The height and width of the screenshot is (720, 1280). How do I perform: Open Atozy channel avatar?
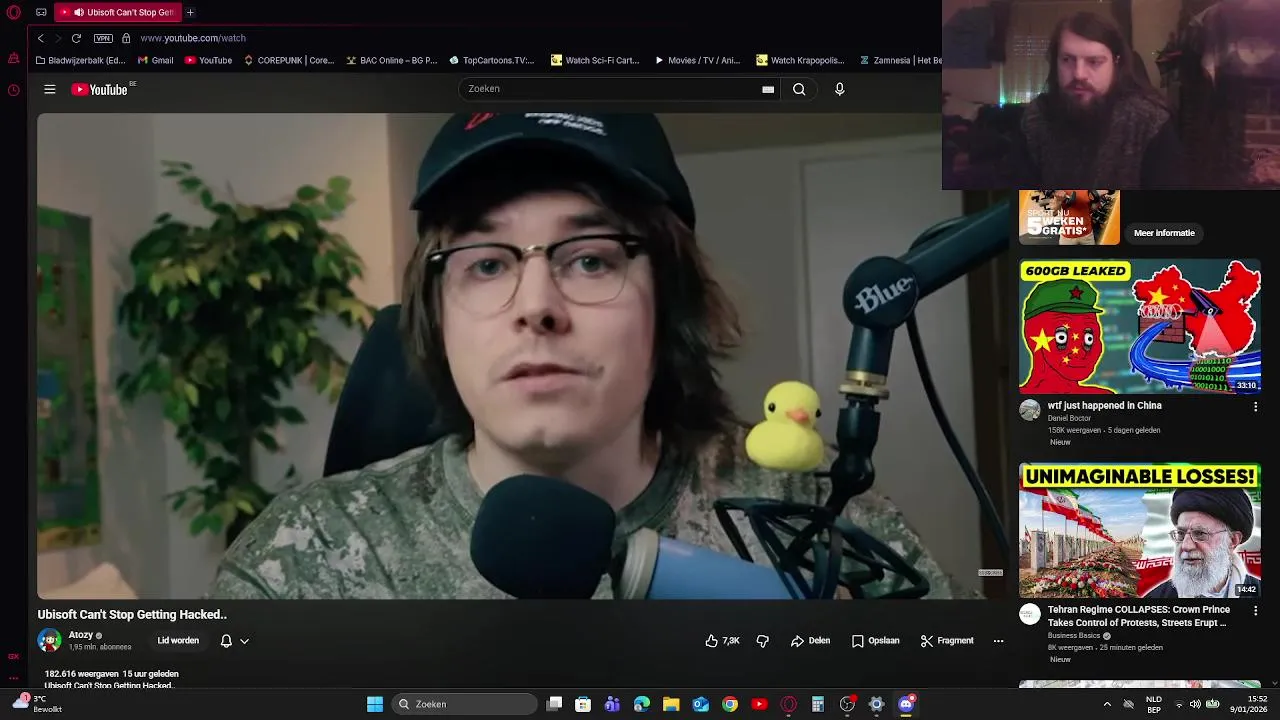click(x=49, y=640)
